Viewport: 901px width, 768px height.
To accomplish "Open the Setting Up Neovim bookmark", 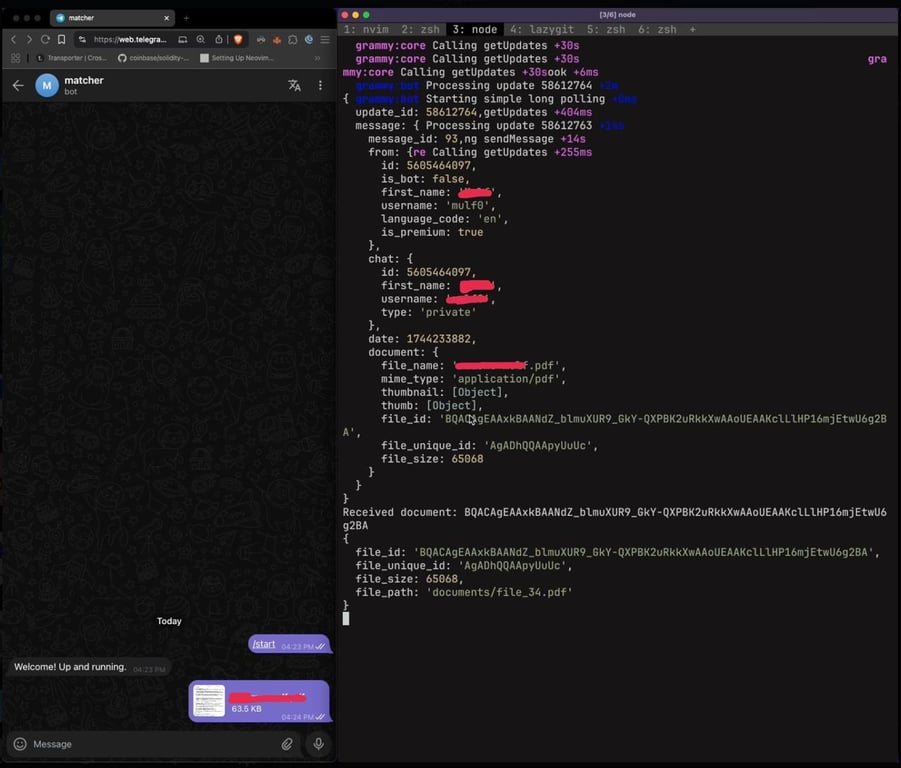I will pyautogui.click(x=237, y=58).
